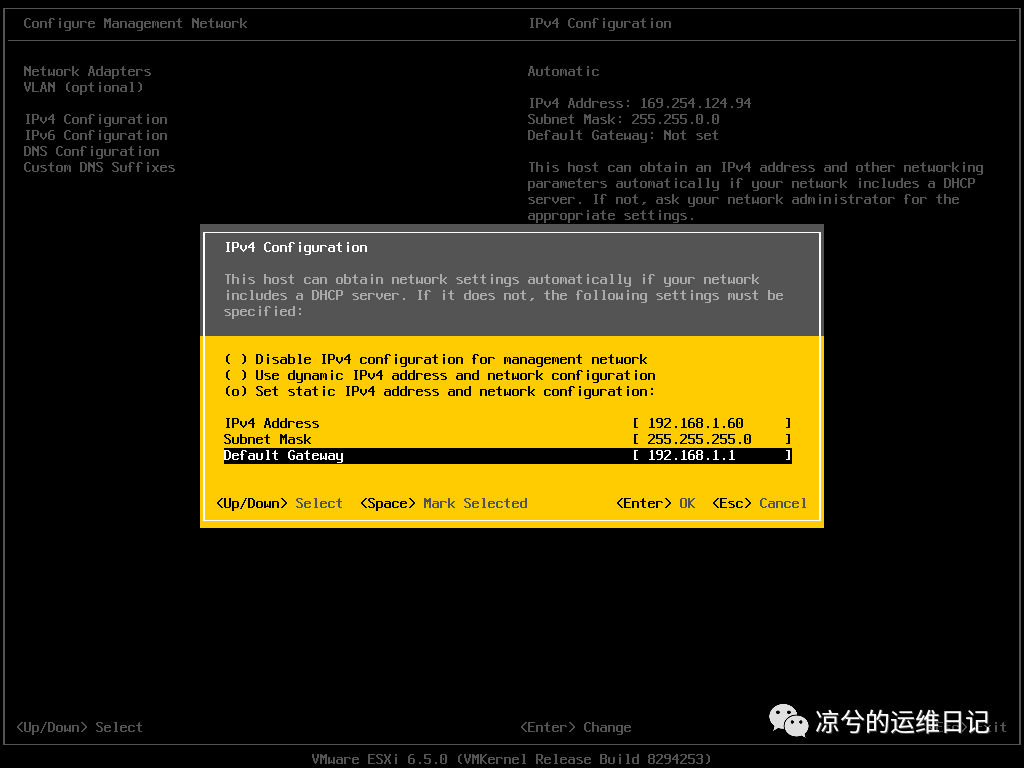Click Space Mark Selected hint
The height and width of the screenshot is (768, 1024).
click(443, 504)
